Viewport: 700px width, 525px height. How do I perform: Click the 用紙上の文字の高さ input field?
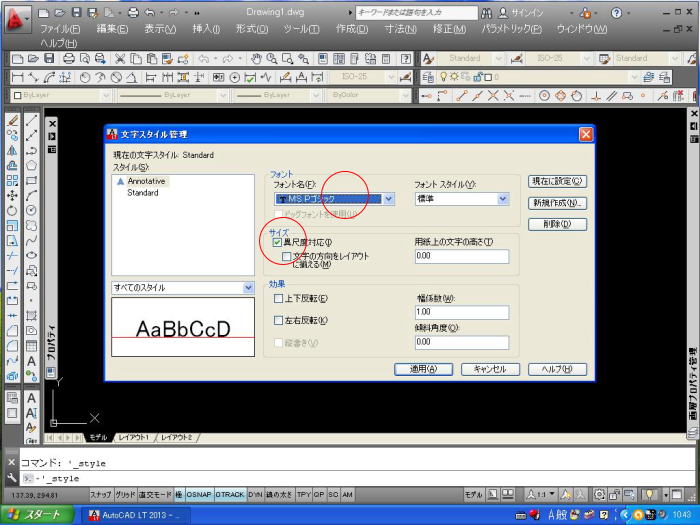(462, 256)
